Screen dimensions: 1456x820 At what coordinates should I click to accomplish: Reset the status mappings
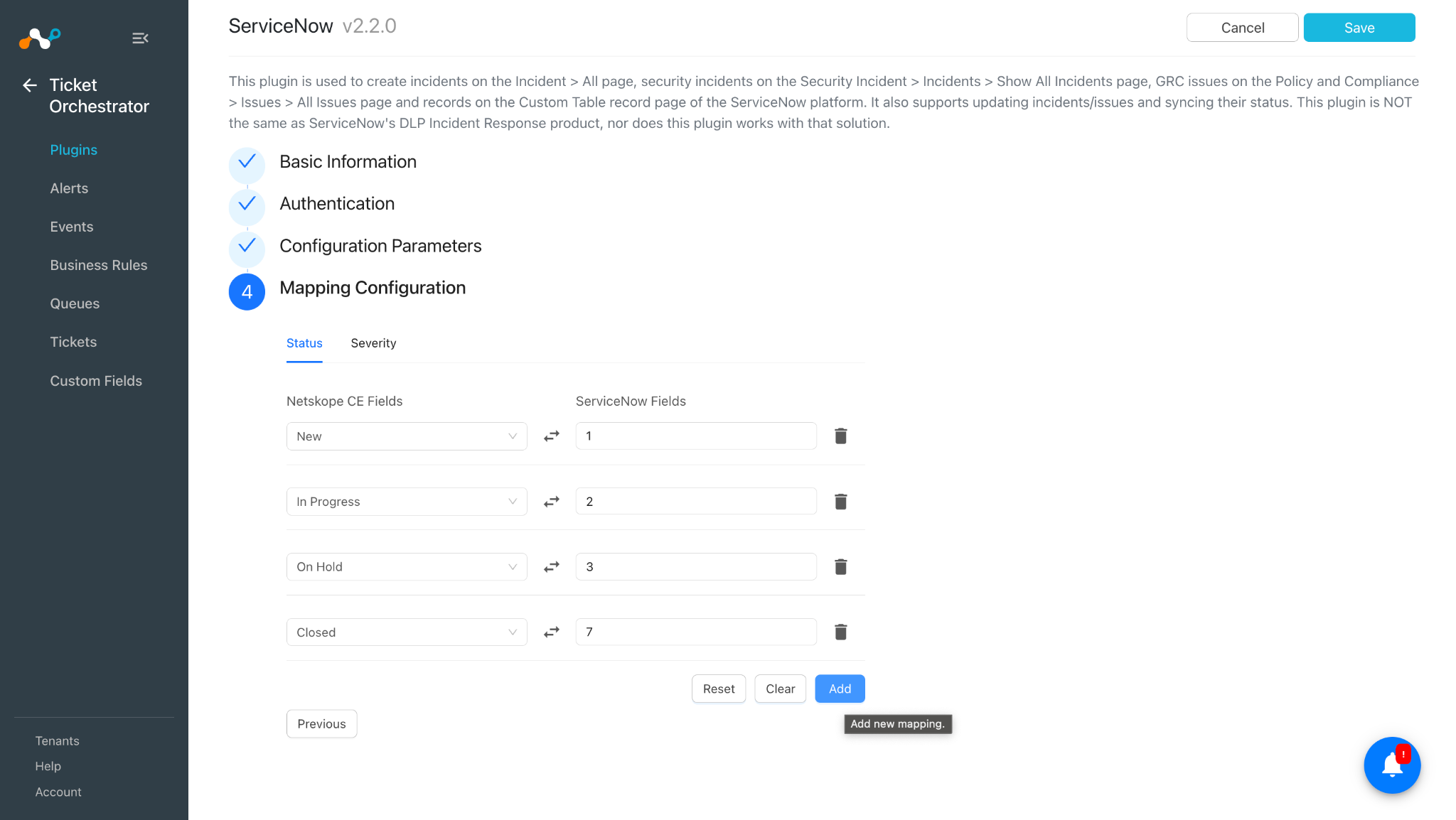tap(719, 689)
